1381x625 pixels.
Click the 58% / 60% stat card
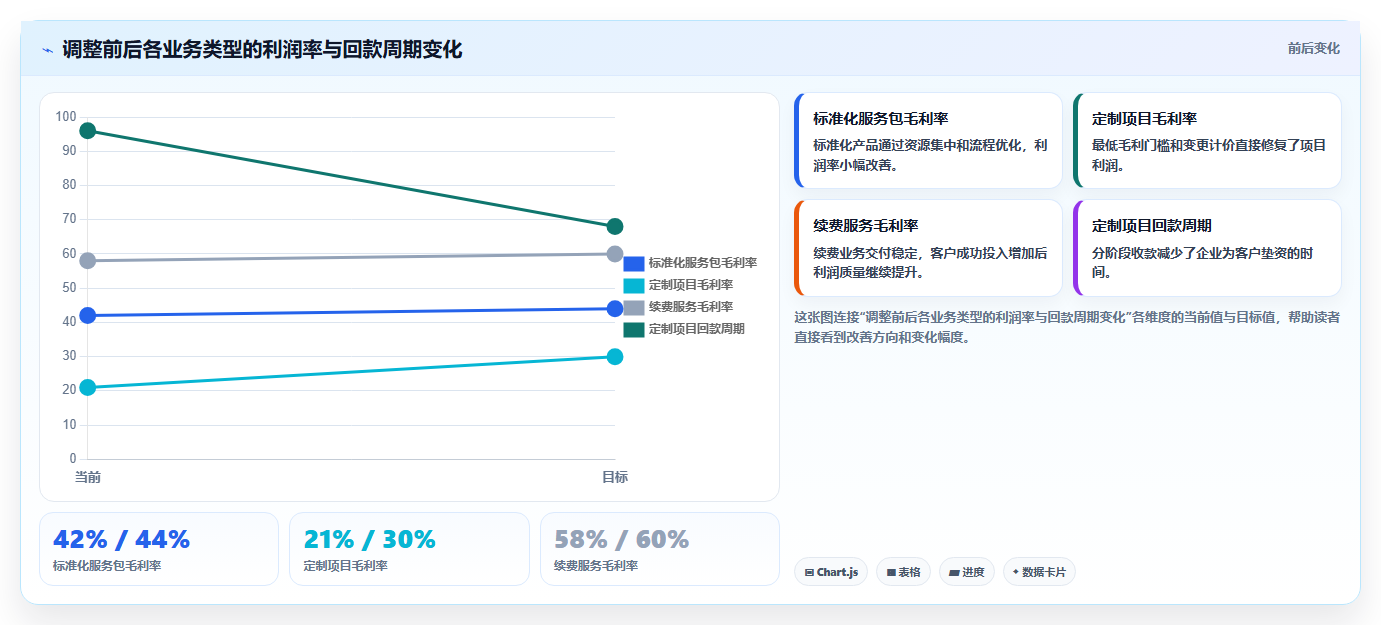[x=660, y=549]
